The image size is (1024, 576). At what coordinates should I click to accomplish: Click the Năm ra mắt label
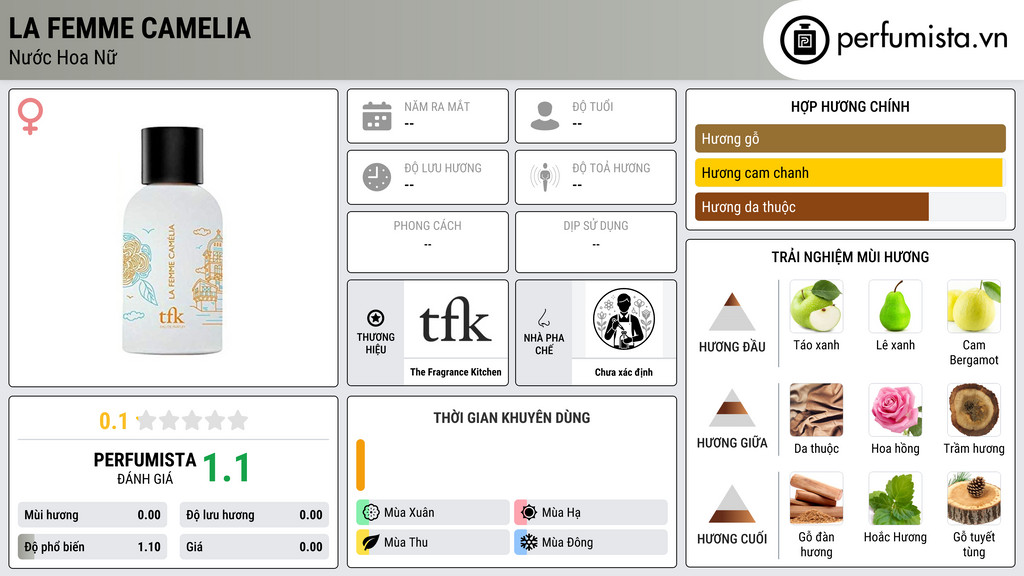[437, 106]
